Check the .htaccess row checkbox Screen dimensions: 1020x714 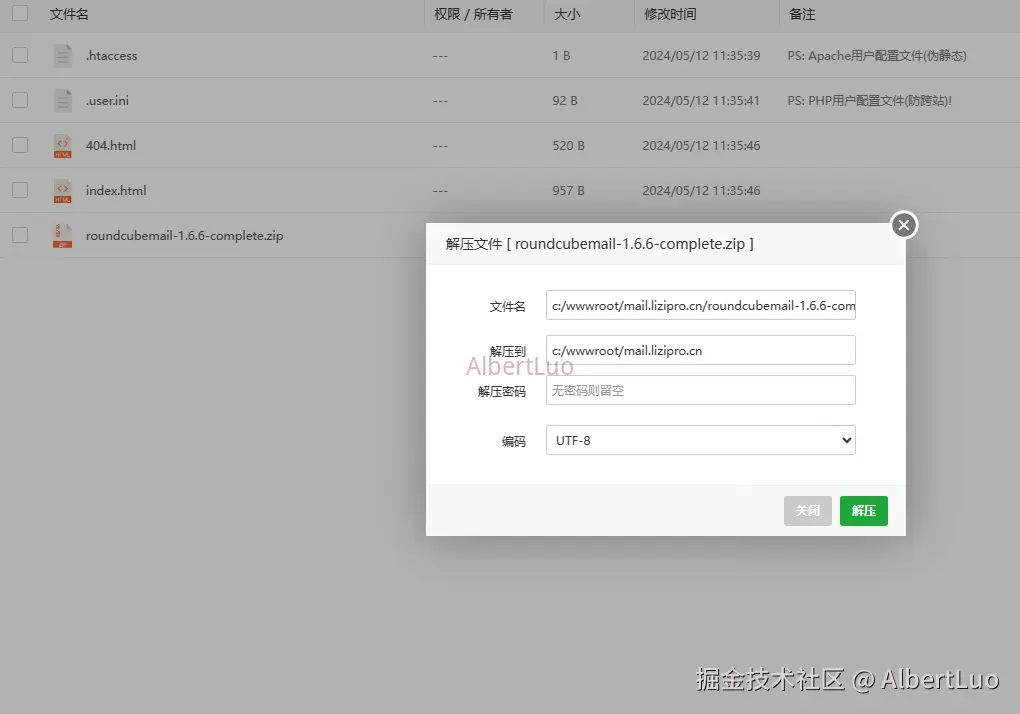click(x=20, y=55)
